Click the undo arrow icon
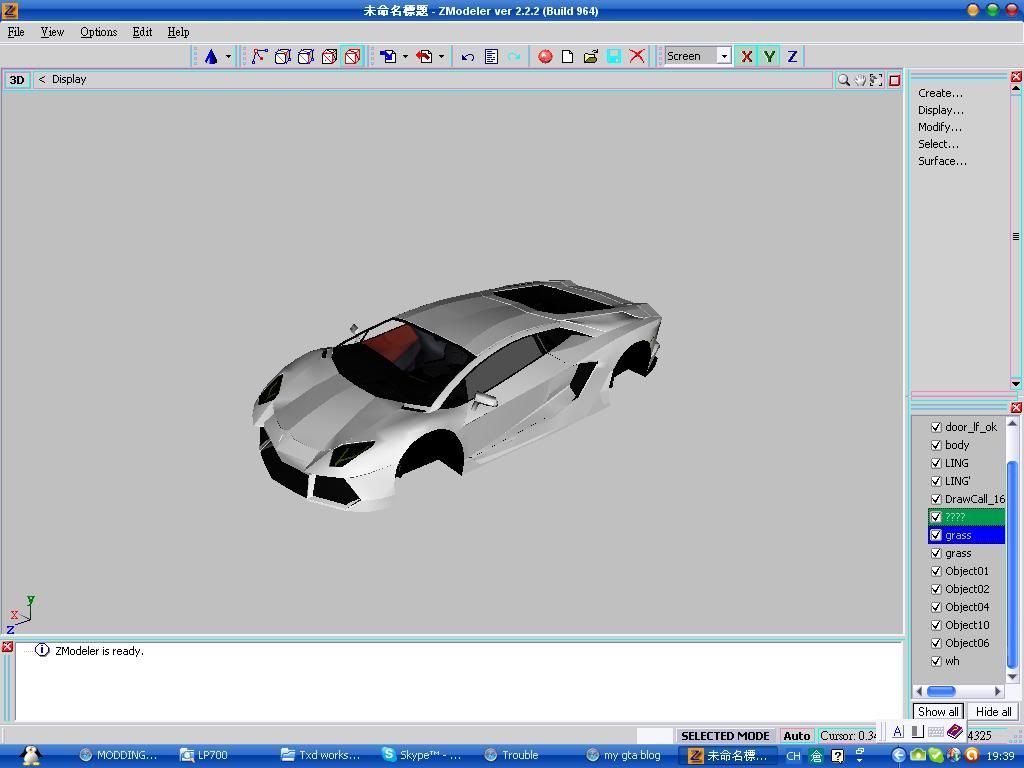 click(x=467, y=57)
